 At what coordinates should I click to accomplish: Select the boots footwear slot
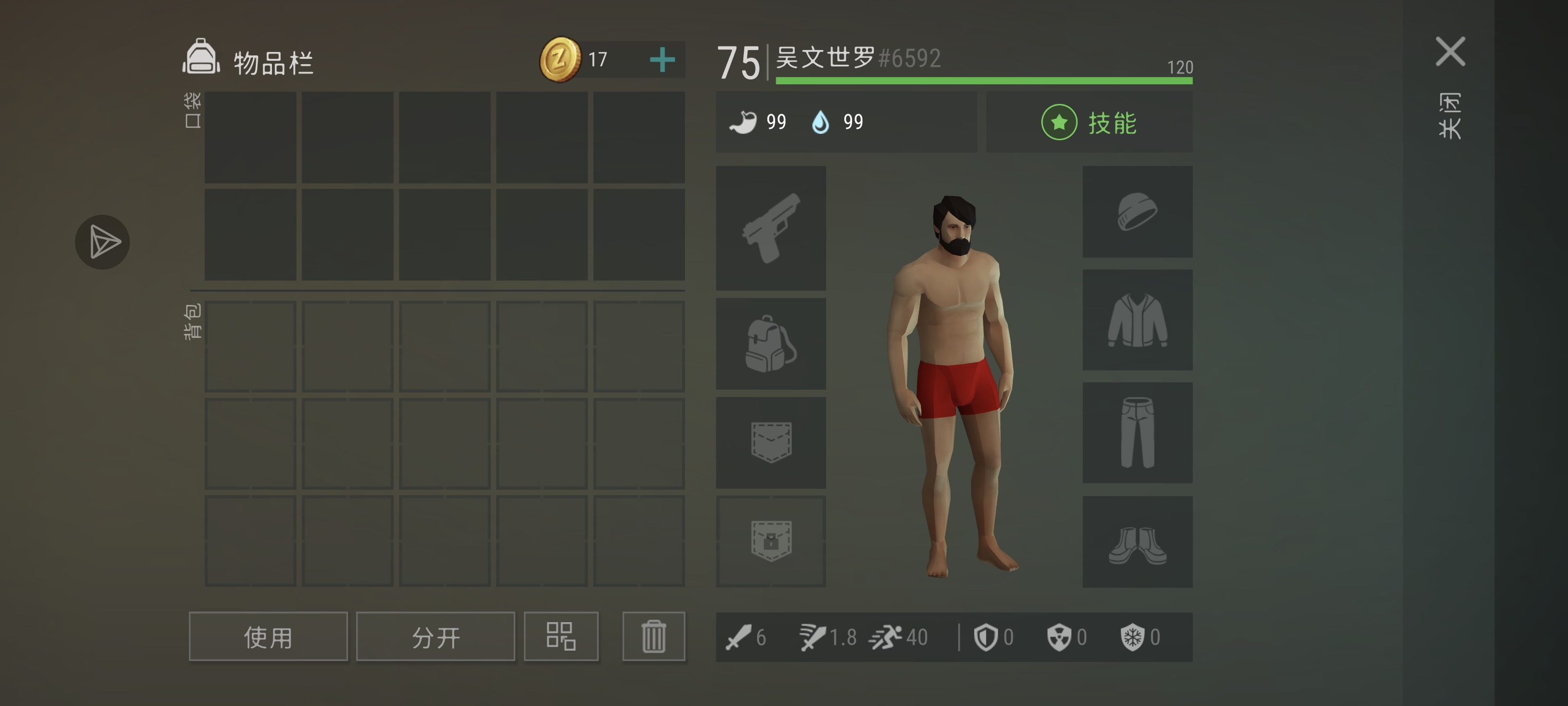click(x=1137, y=542)
